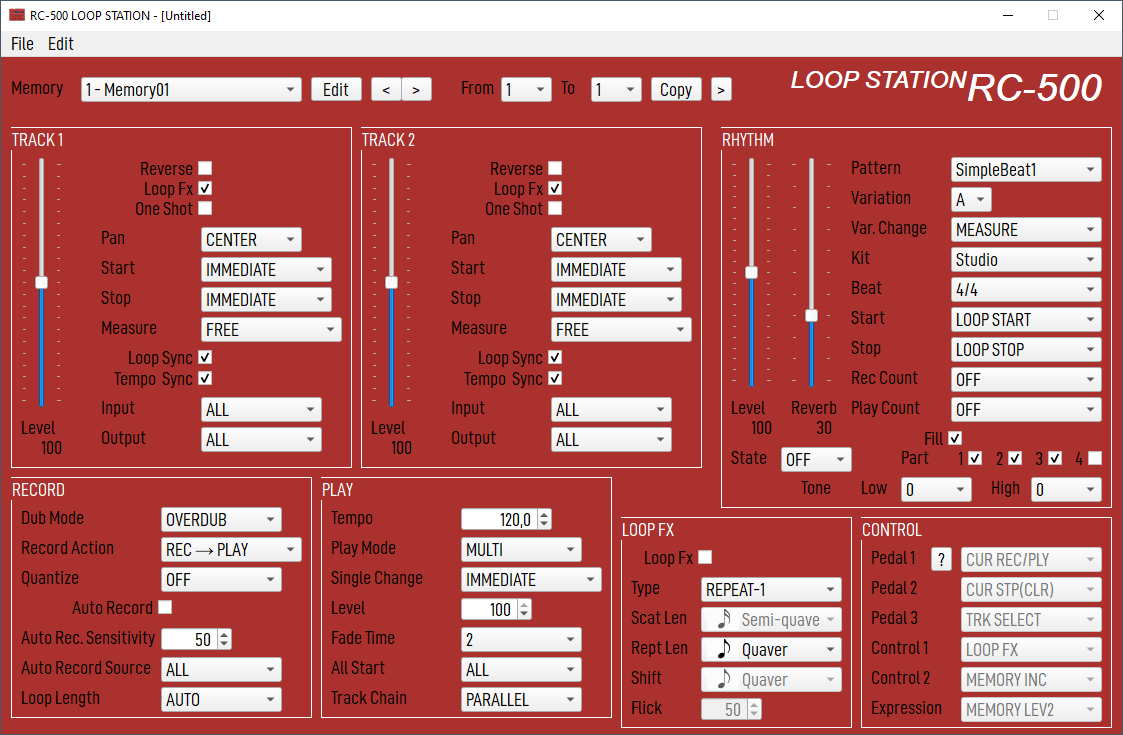The width and height of the screenshot is (1123, 735).
Task: Click the Edit button next to Memory
Action: 336,90
